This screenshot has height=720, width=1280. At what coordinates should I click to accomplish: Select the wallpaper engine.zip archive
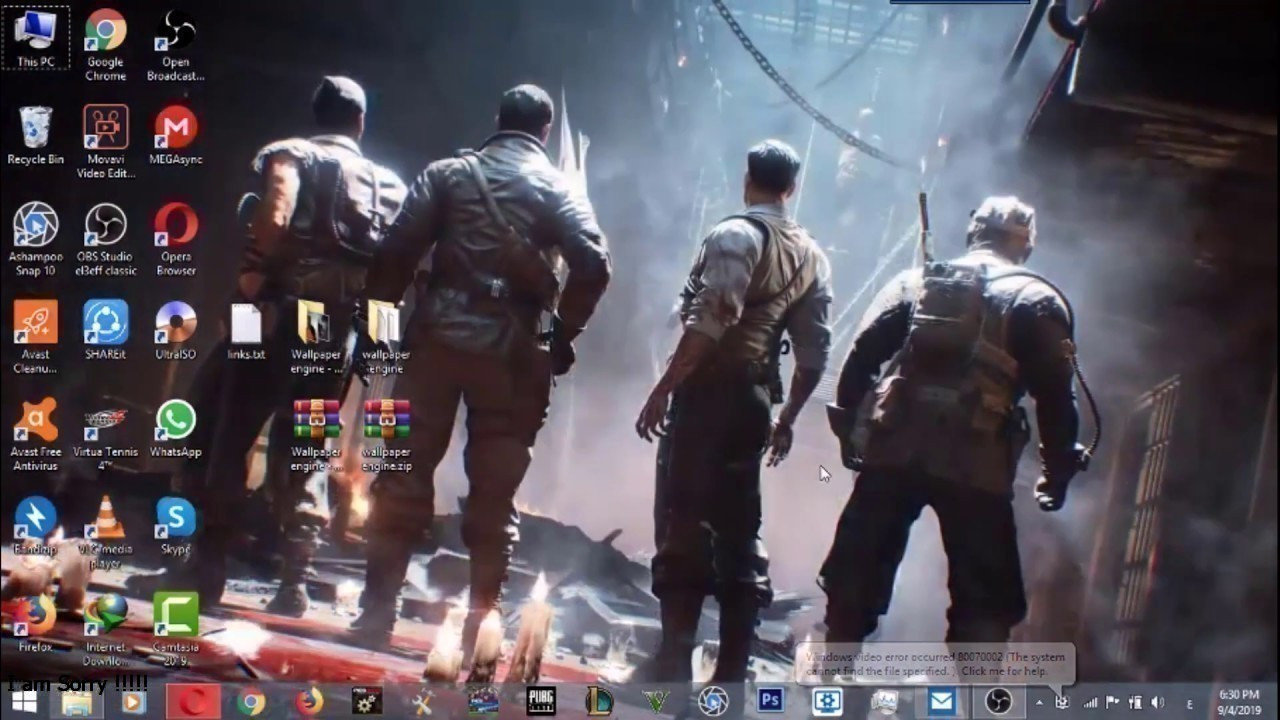pyautogui.click(x=386, y=435)
